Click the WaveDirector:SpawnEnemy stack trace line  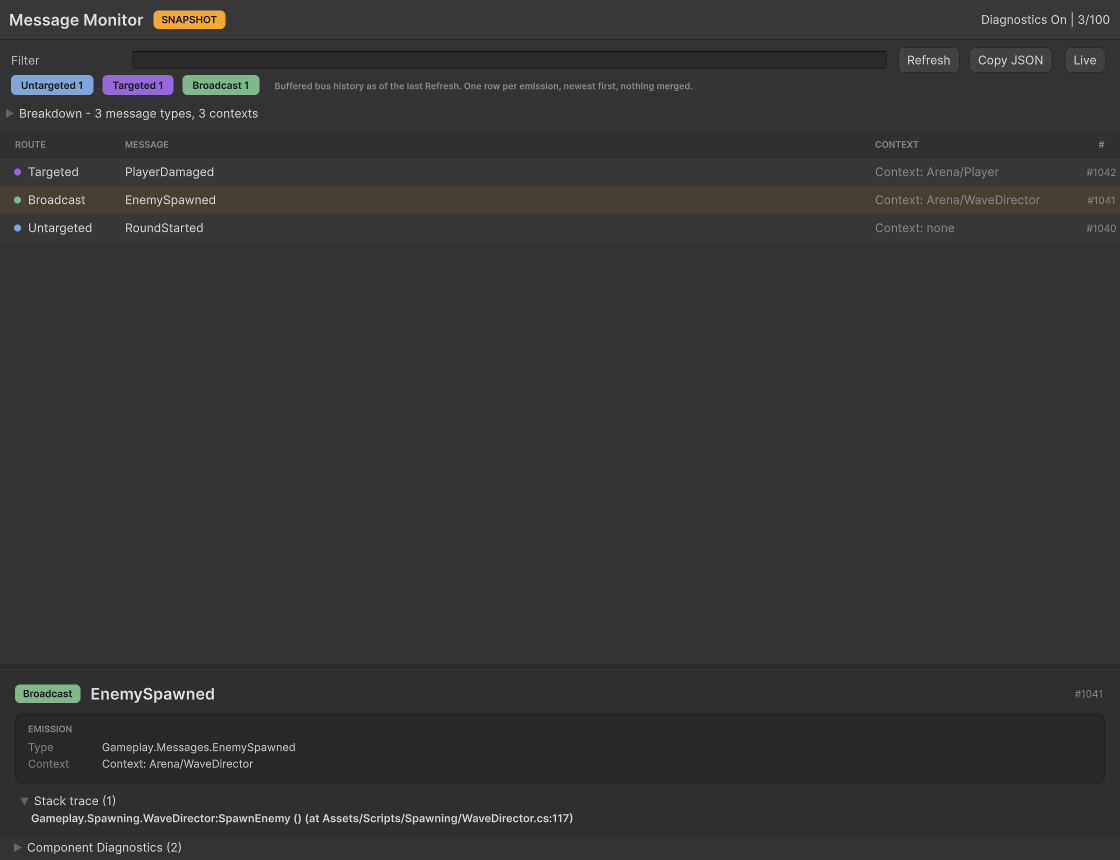[x=301, y=818]
